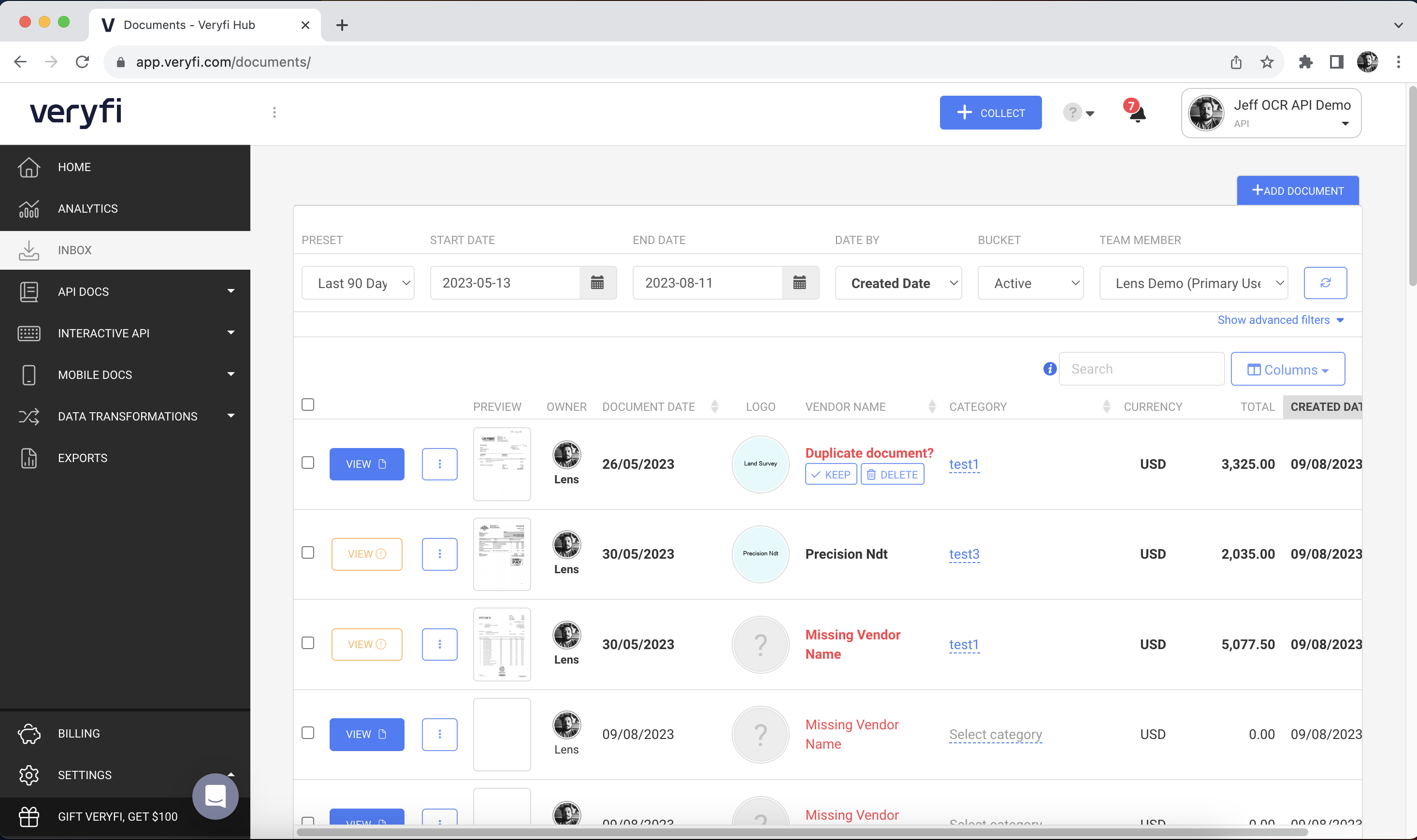Sort by Document Date column
This screenshot has height=840, width=1417.
(715, 406)
